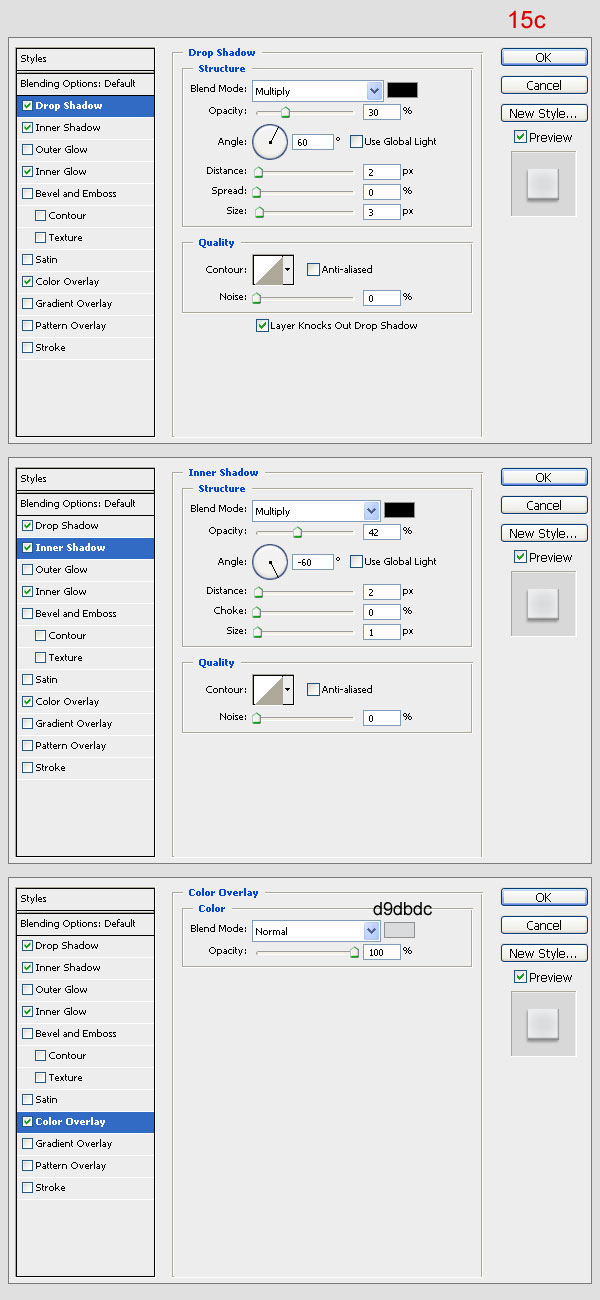Select the highlighted Inner Shadow style row
600x1300 pixels.
click(x=85, y=548)
